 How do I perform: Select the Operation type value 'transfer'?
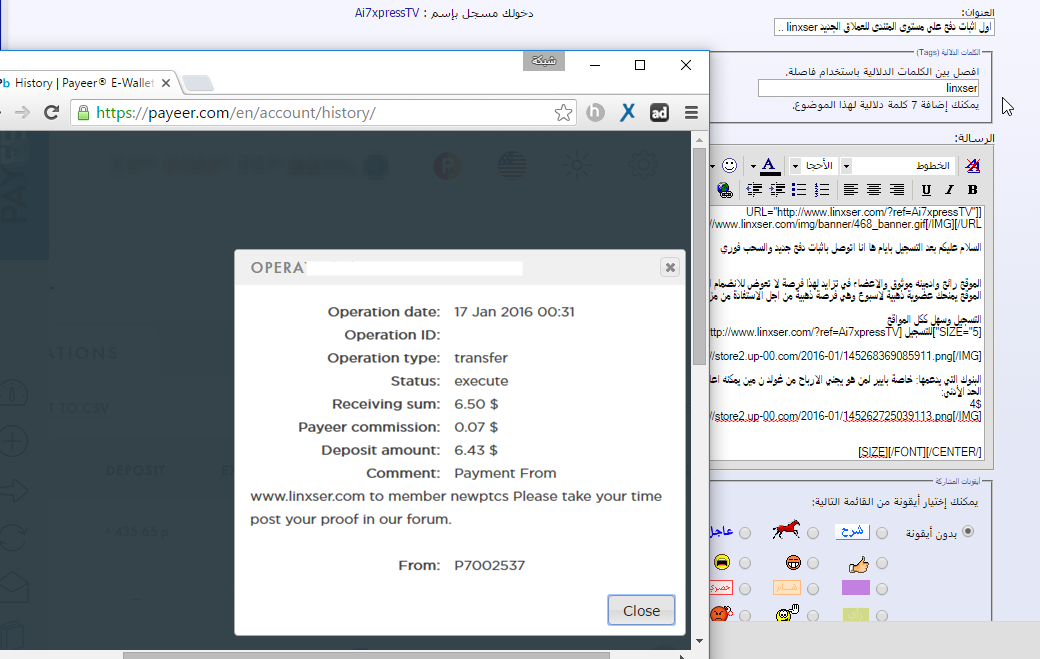point(481,358)
